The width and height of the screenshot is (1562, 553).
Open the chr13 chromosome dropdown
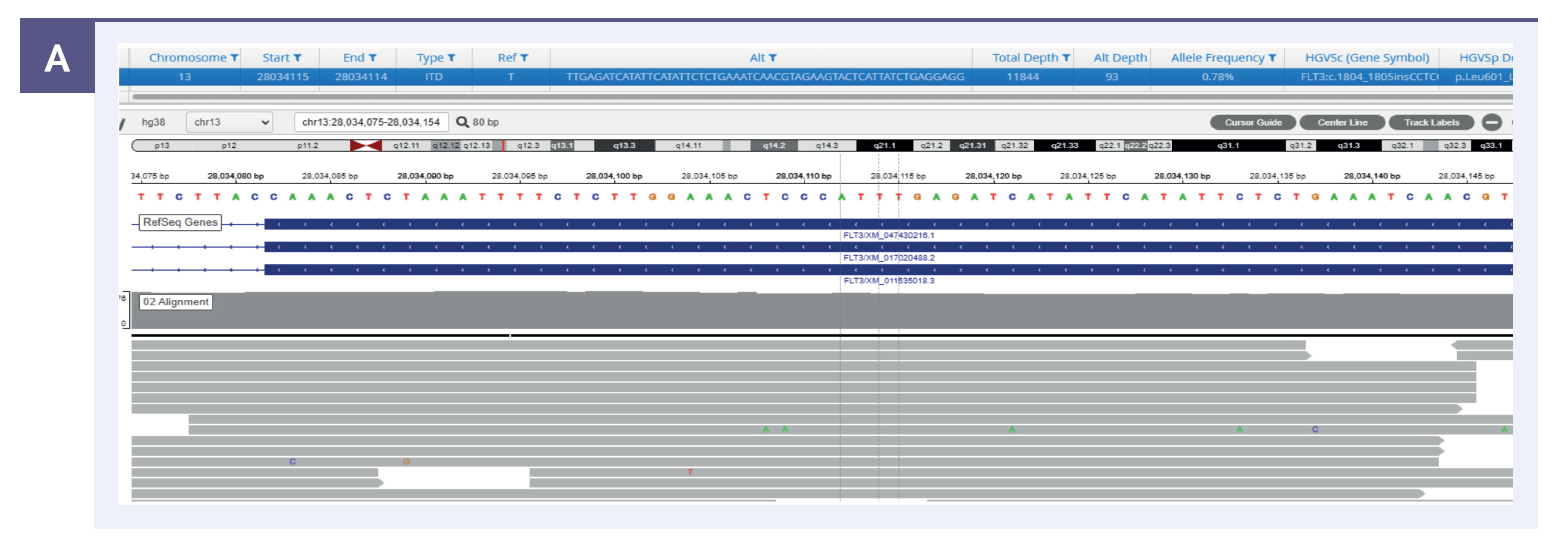[231, 122]
